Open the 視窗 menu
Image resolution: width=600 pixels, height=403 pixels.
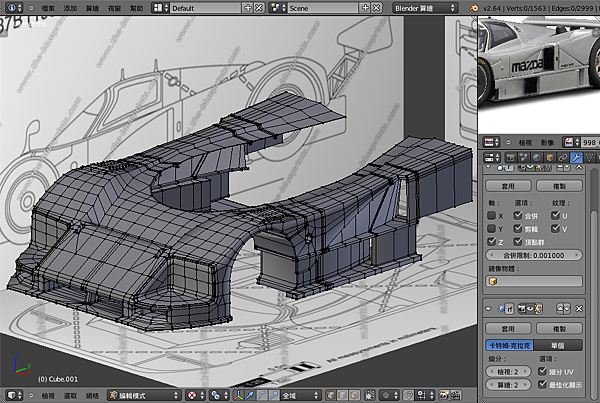[x=114, y=8]
